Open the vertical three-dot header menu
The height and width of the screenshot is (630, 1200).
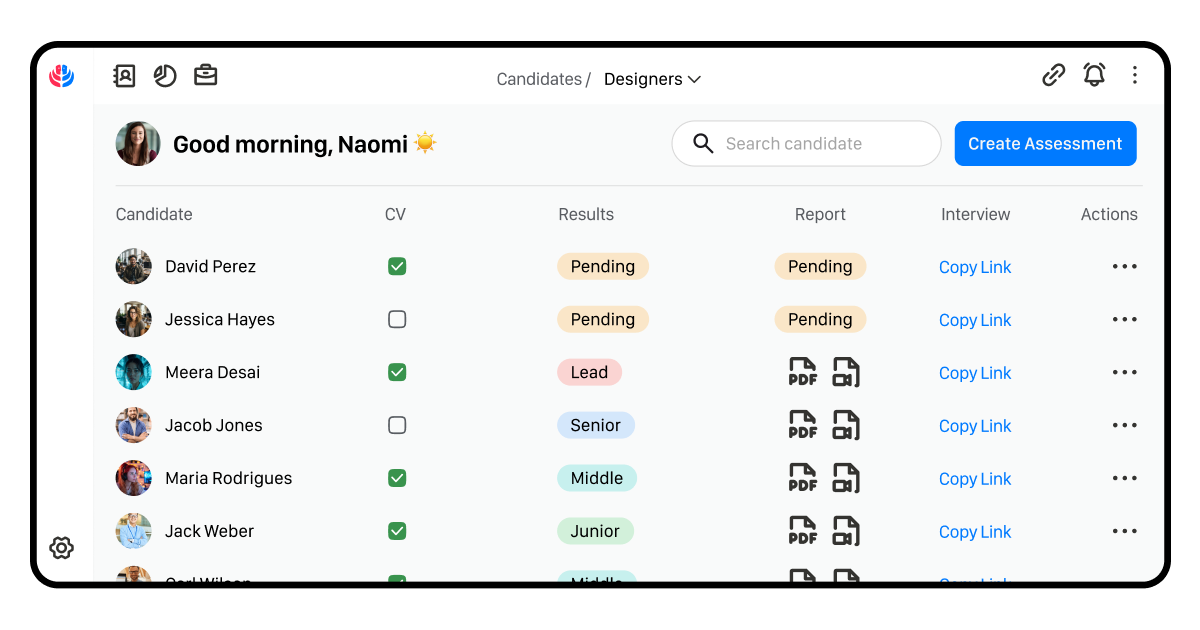point(1135,75)
